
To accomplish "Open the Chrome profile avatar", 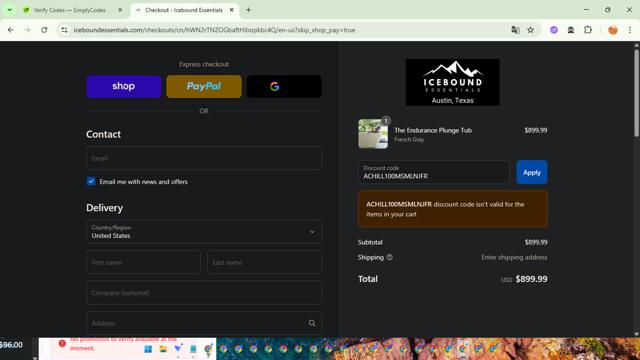I will [613, 30].
